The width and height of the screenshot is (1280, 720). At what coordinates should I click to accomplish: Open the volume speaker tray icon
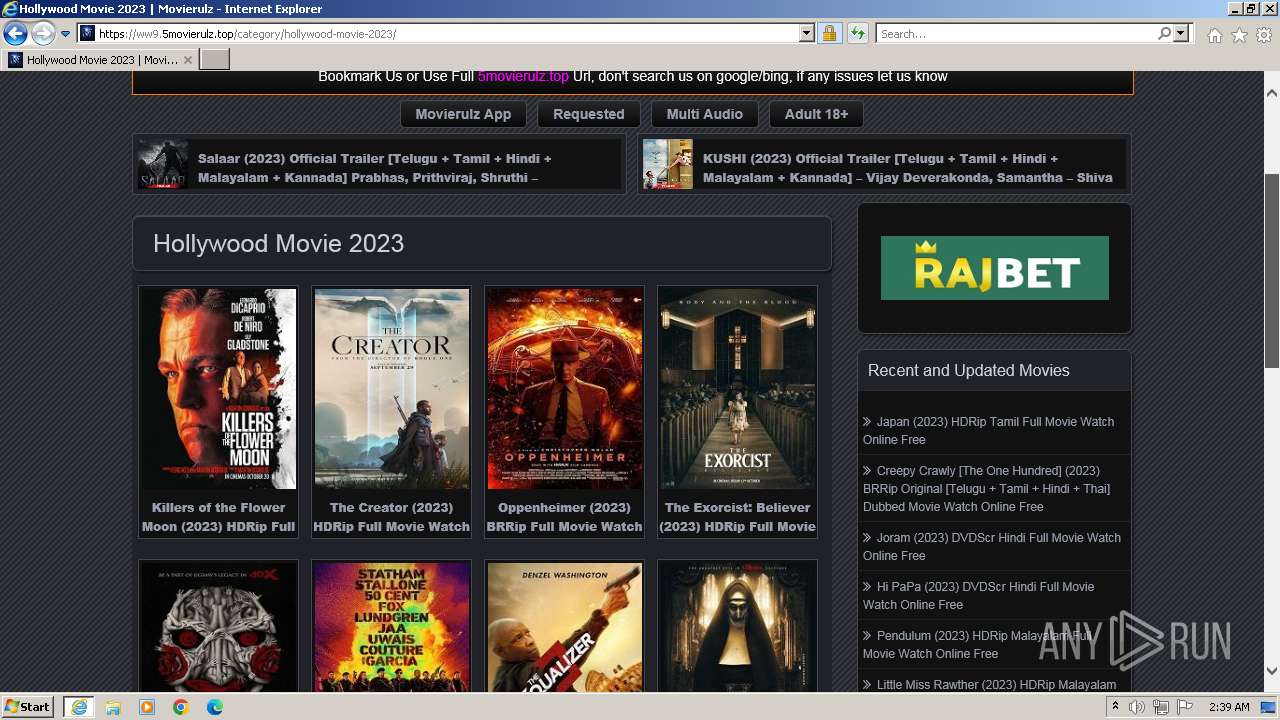point(1137,707)
